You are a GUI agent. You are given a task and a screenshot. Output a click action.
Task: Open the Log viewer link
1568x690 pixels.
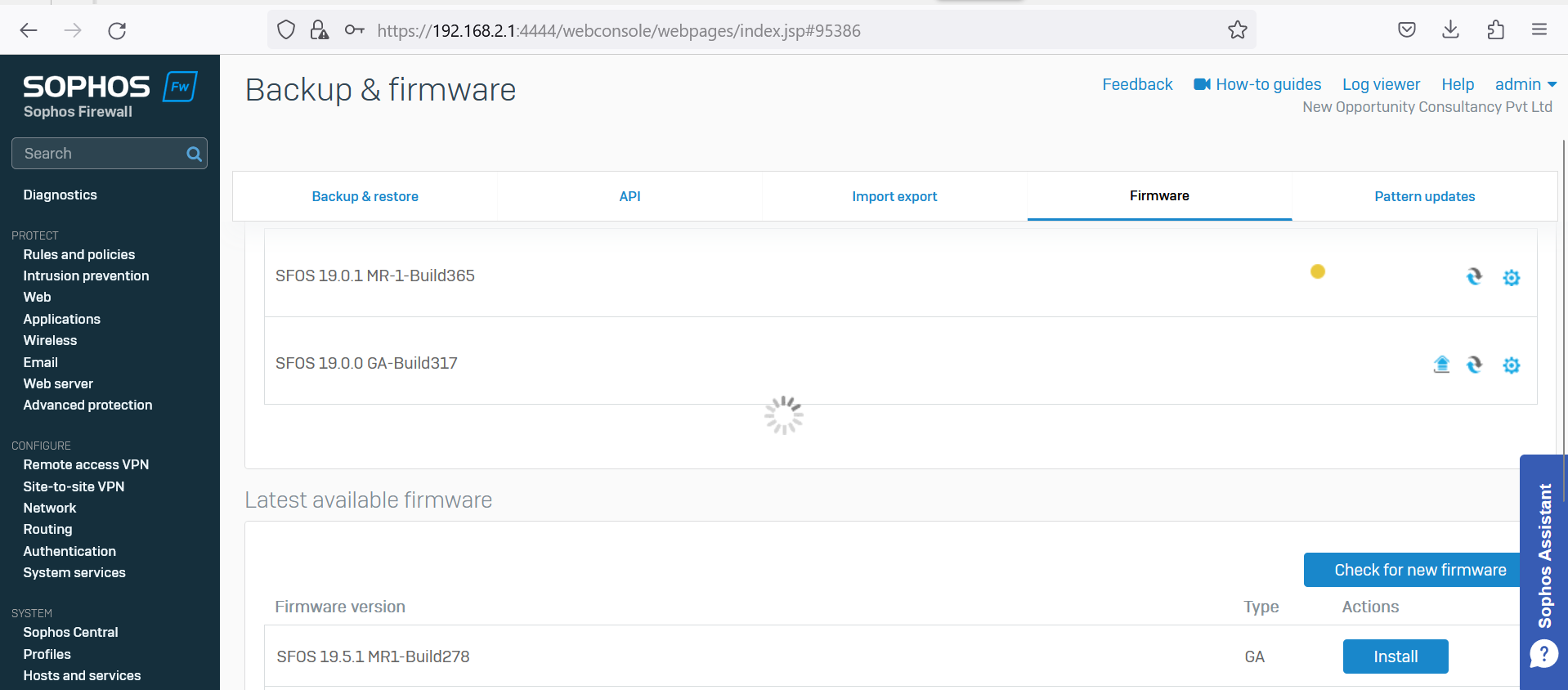[1381, 84]
